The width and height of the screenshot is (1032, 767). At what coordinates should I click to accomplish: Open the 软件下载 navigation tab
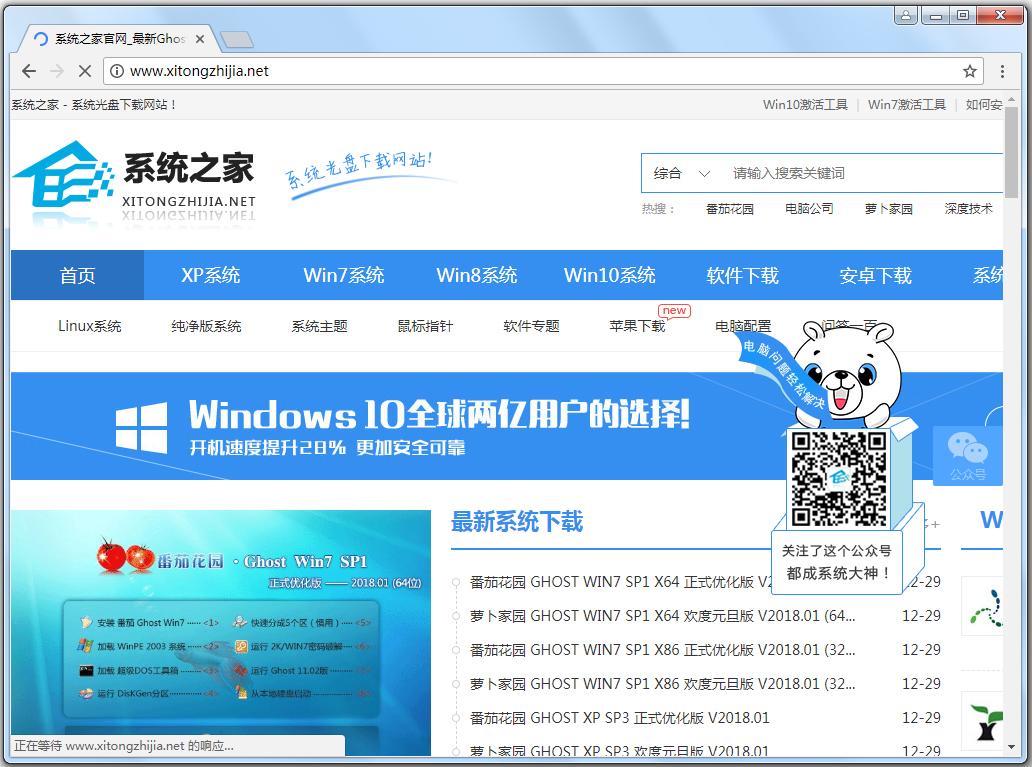(x=742, y=275)
